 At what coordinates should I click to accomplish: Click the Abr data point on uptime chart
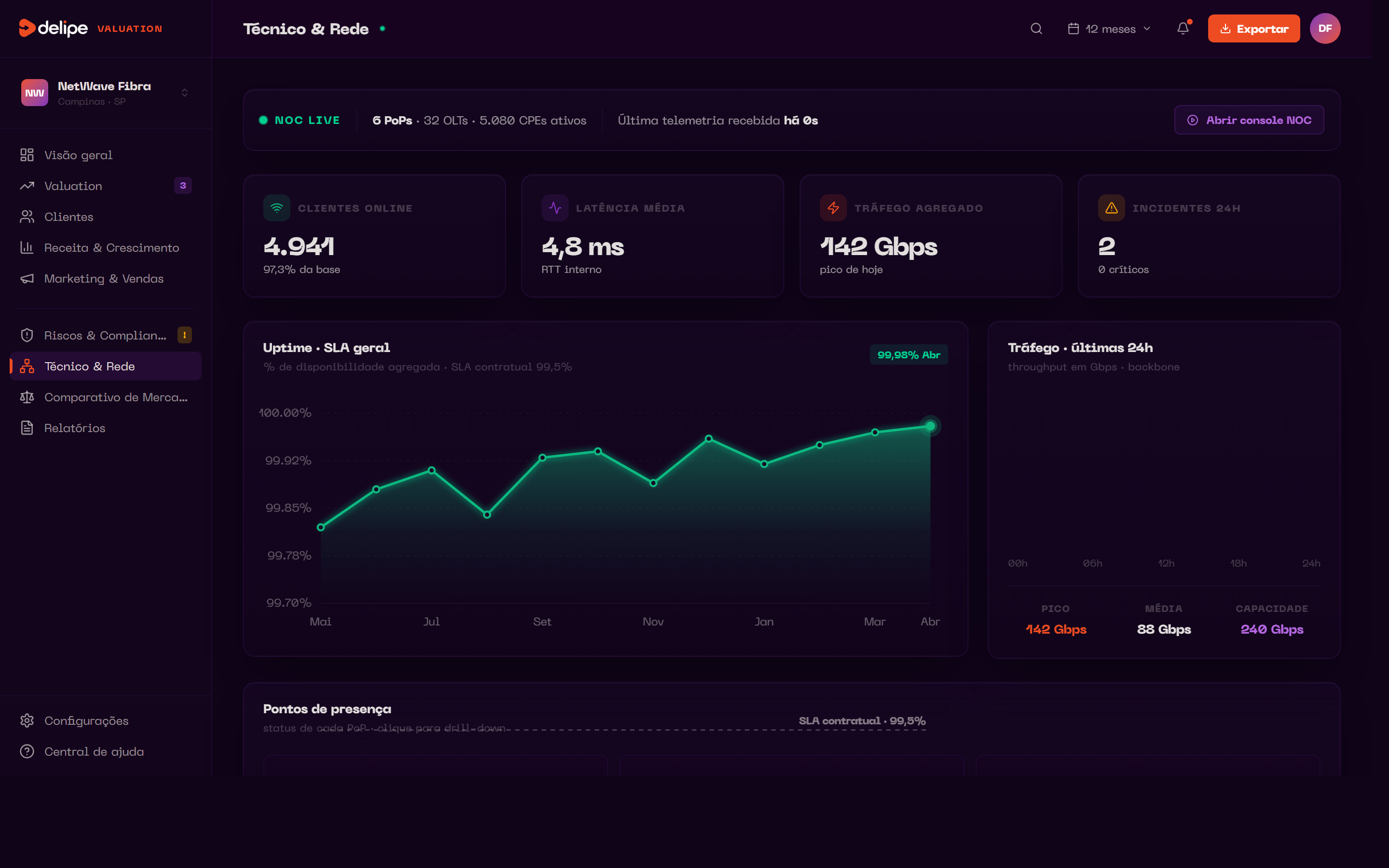(x=930, y=426)
